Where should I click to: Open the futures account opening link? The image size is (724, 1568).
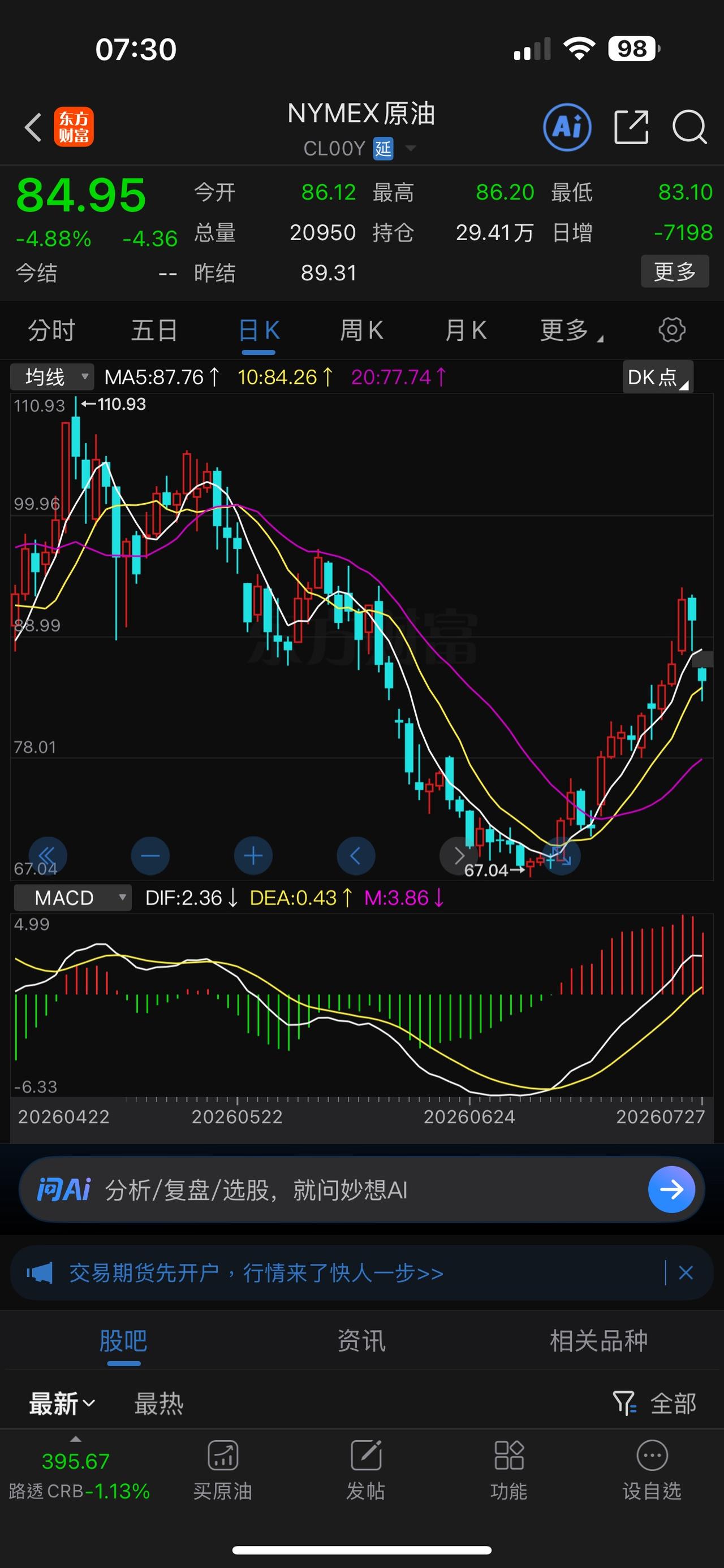(256, 1273)
